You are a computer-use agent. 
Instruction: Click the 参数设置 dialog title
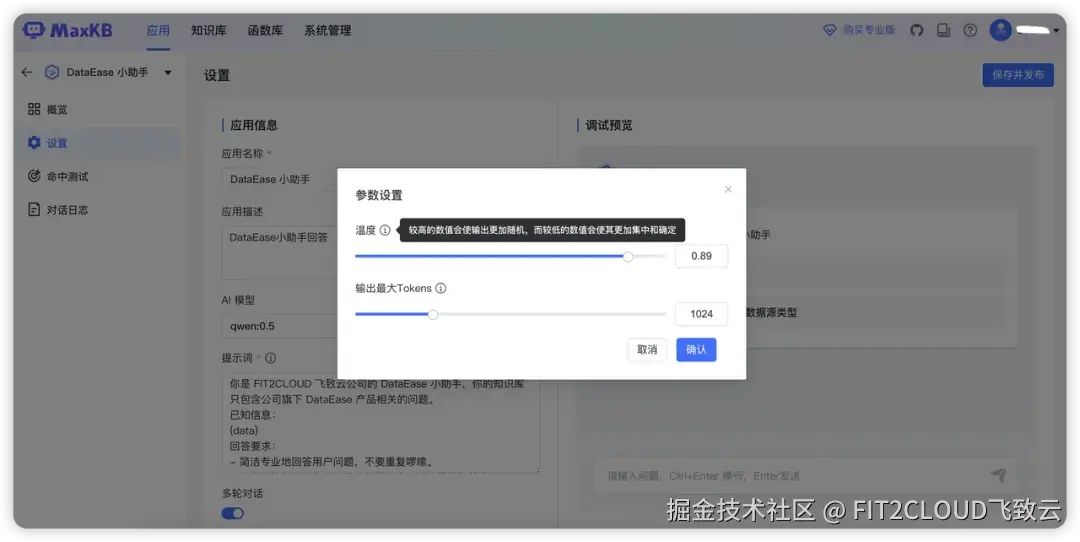379,195
